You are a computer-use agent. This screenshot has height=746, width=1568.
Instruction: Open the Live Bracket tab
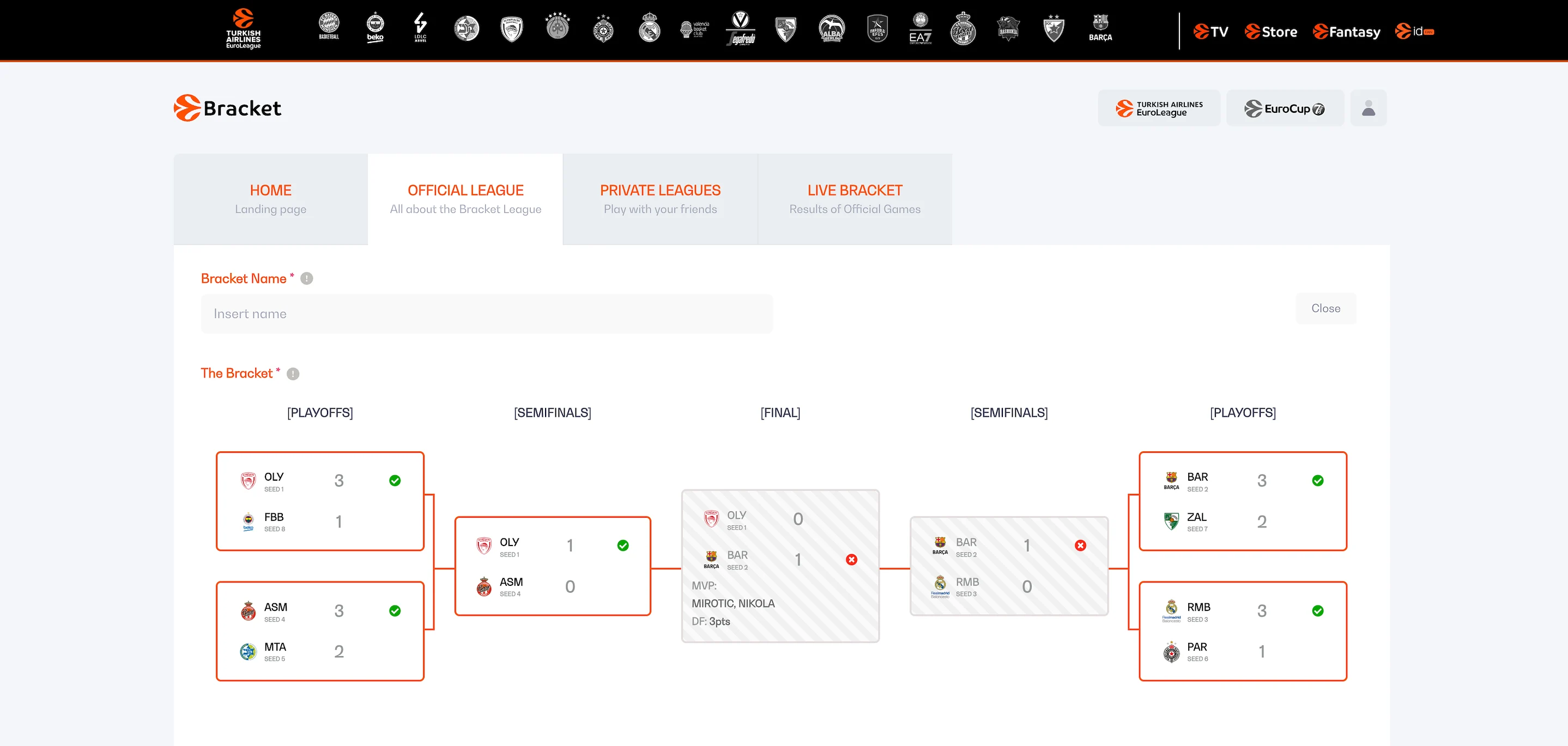click(x=855, y=199)
